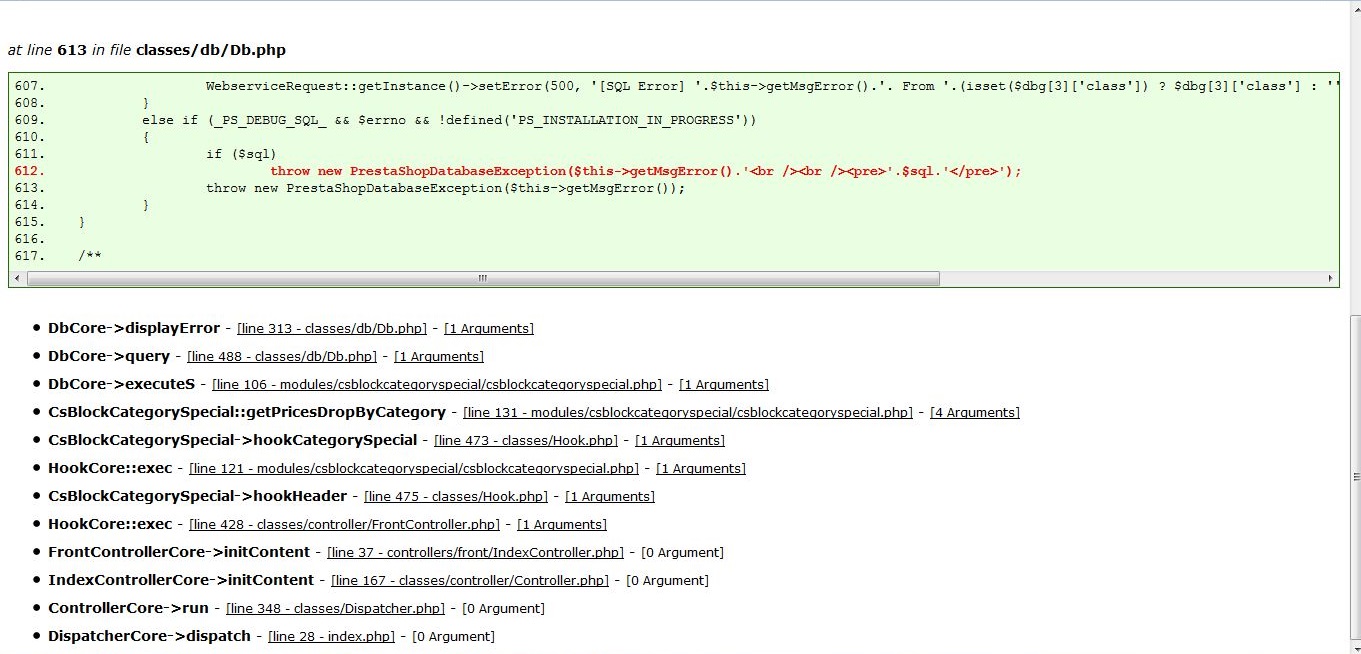The image size is (1361, 654).
Task: Open link line 37 - IndexController.php
Action: [x=475, y=552]
